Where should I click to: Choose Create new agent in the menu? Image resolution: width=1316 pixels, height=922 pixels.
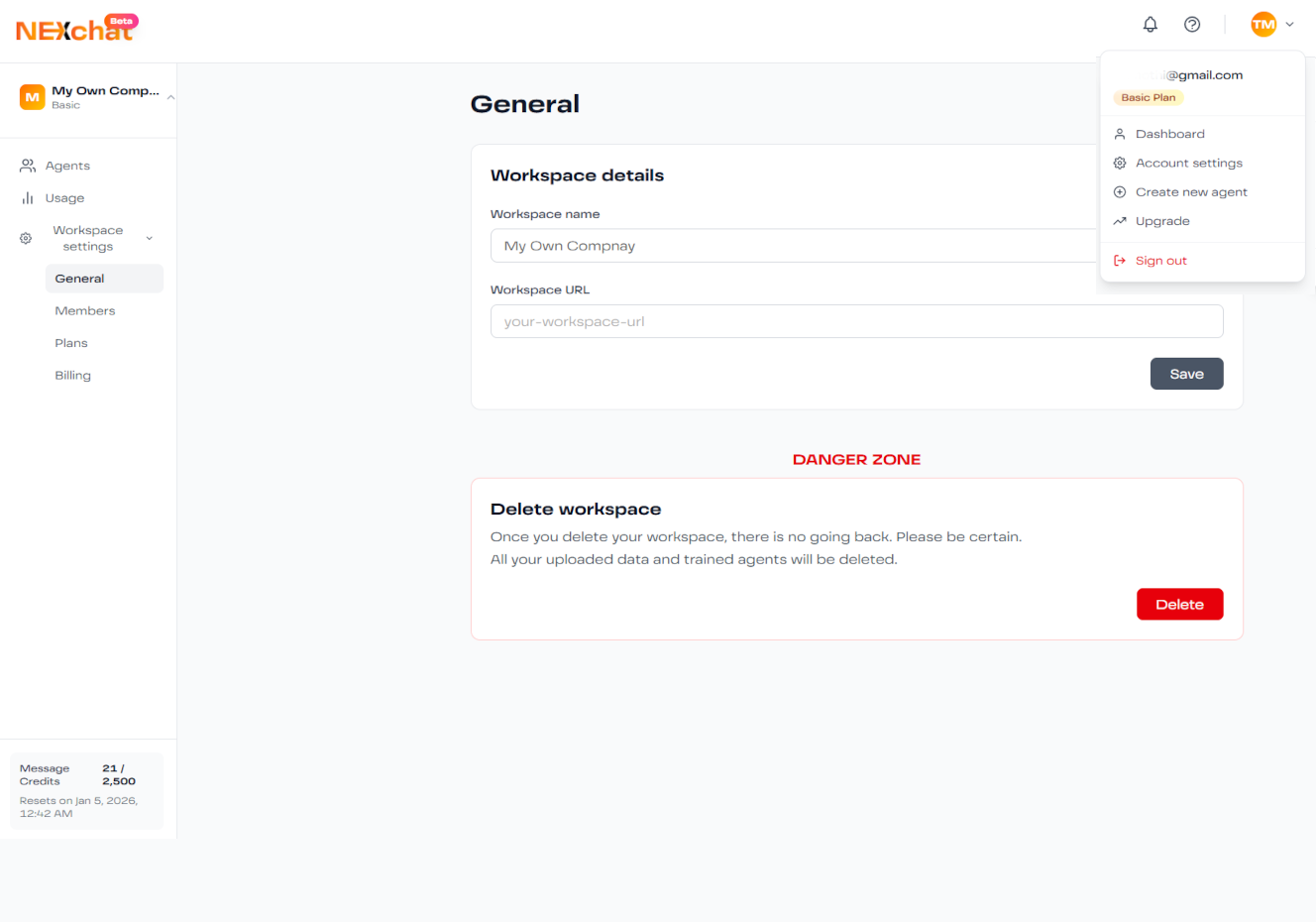1191,192
